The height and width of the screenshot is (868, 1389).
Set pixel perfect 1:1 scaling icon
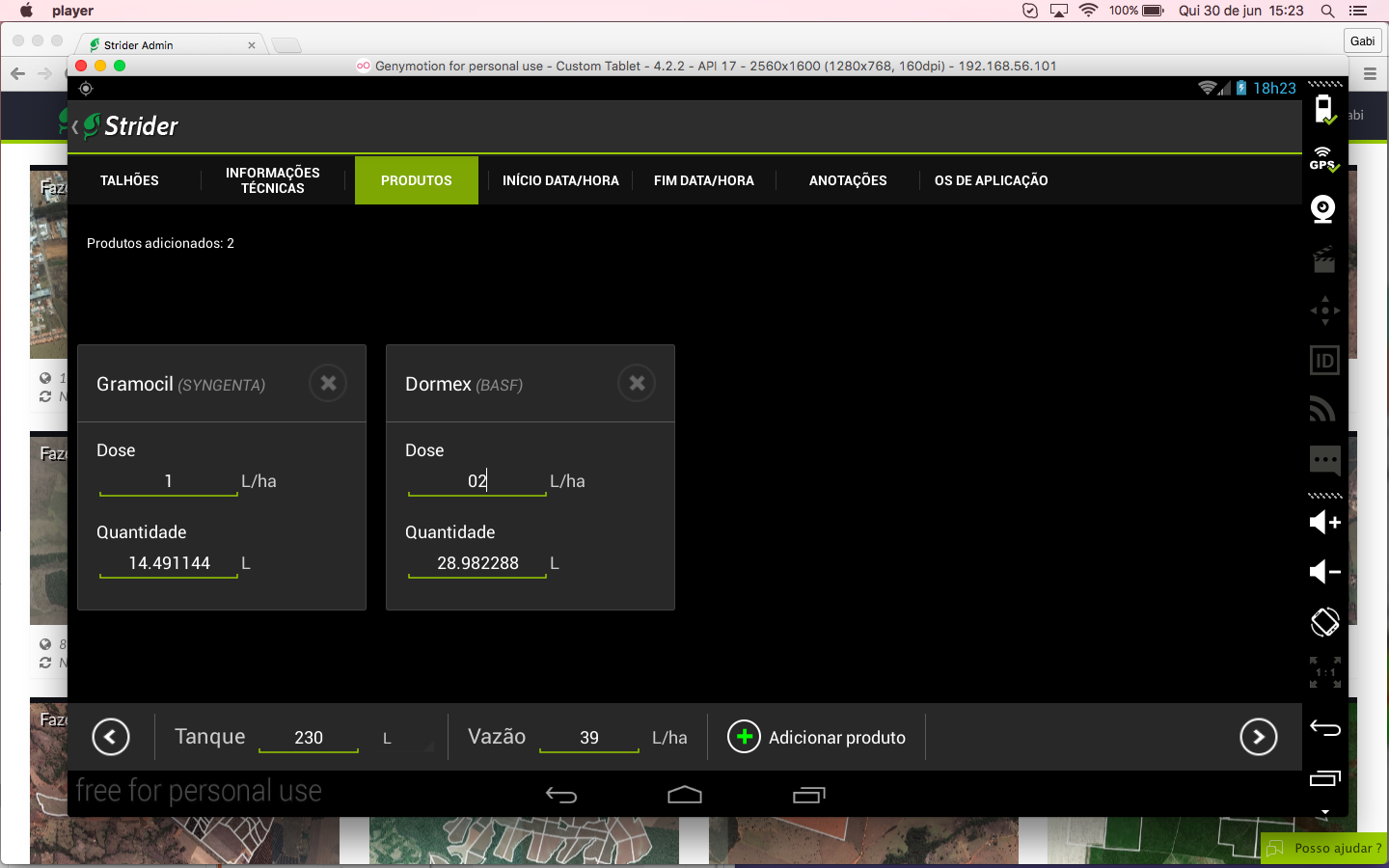[x=1324, y=672]
